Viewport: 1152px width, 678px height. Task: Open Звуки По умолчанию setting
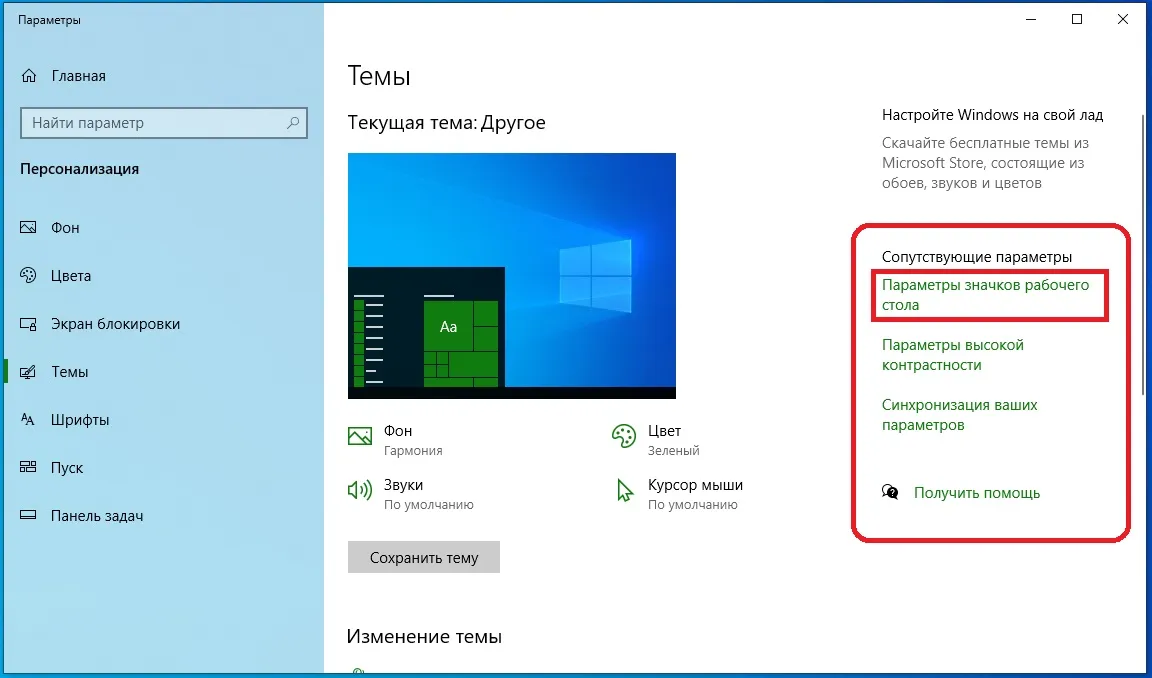[x=411, y=494]
